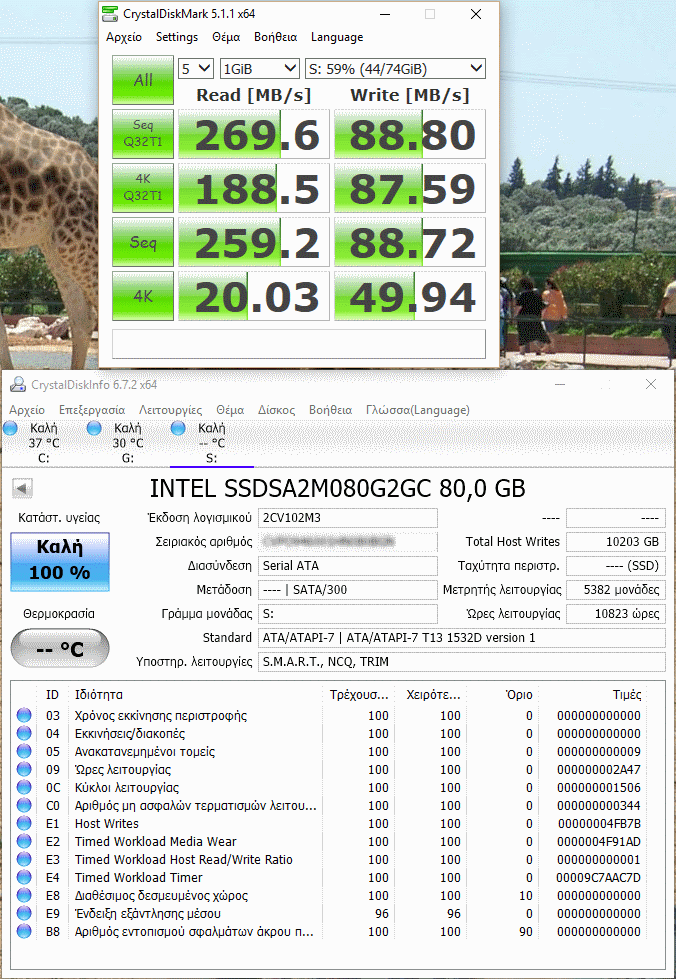Open CrystalDiskMark Βοήθεια menu
The image size is (676, 979).
pos(275,37)
